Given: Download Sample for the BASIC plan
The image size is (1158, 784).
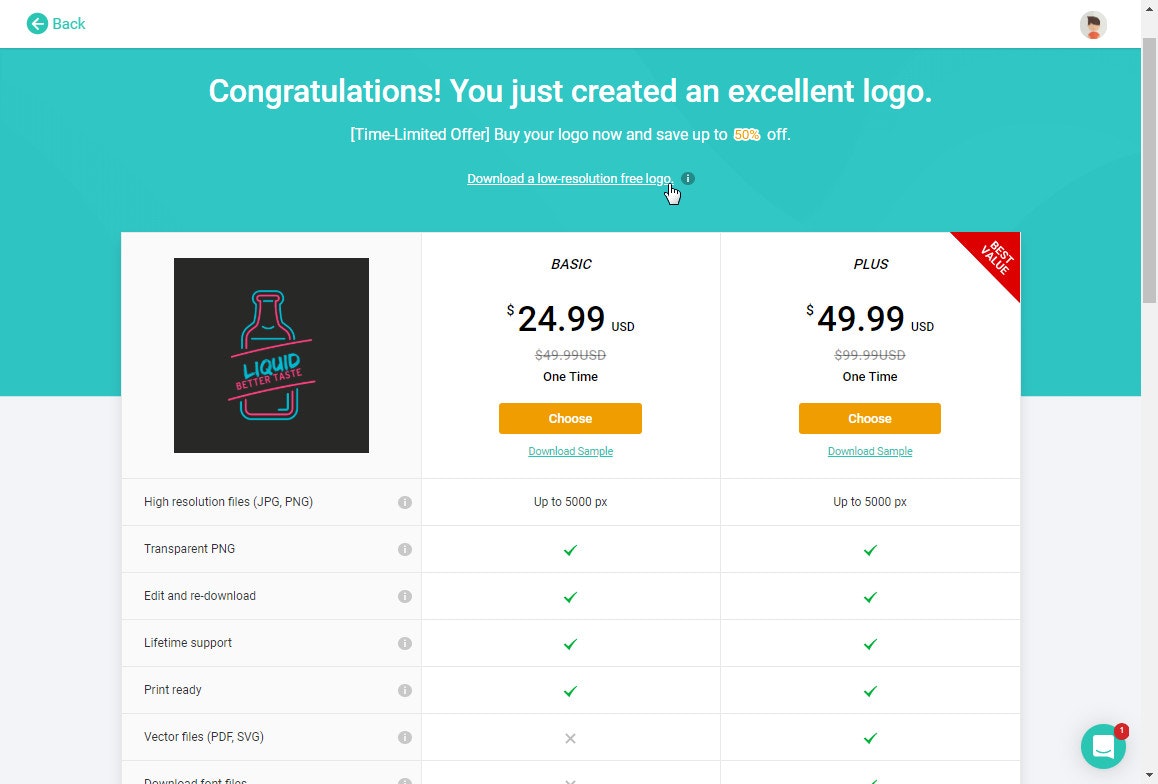Looking at the screenshot, I should point(570,451).
